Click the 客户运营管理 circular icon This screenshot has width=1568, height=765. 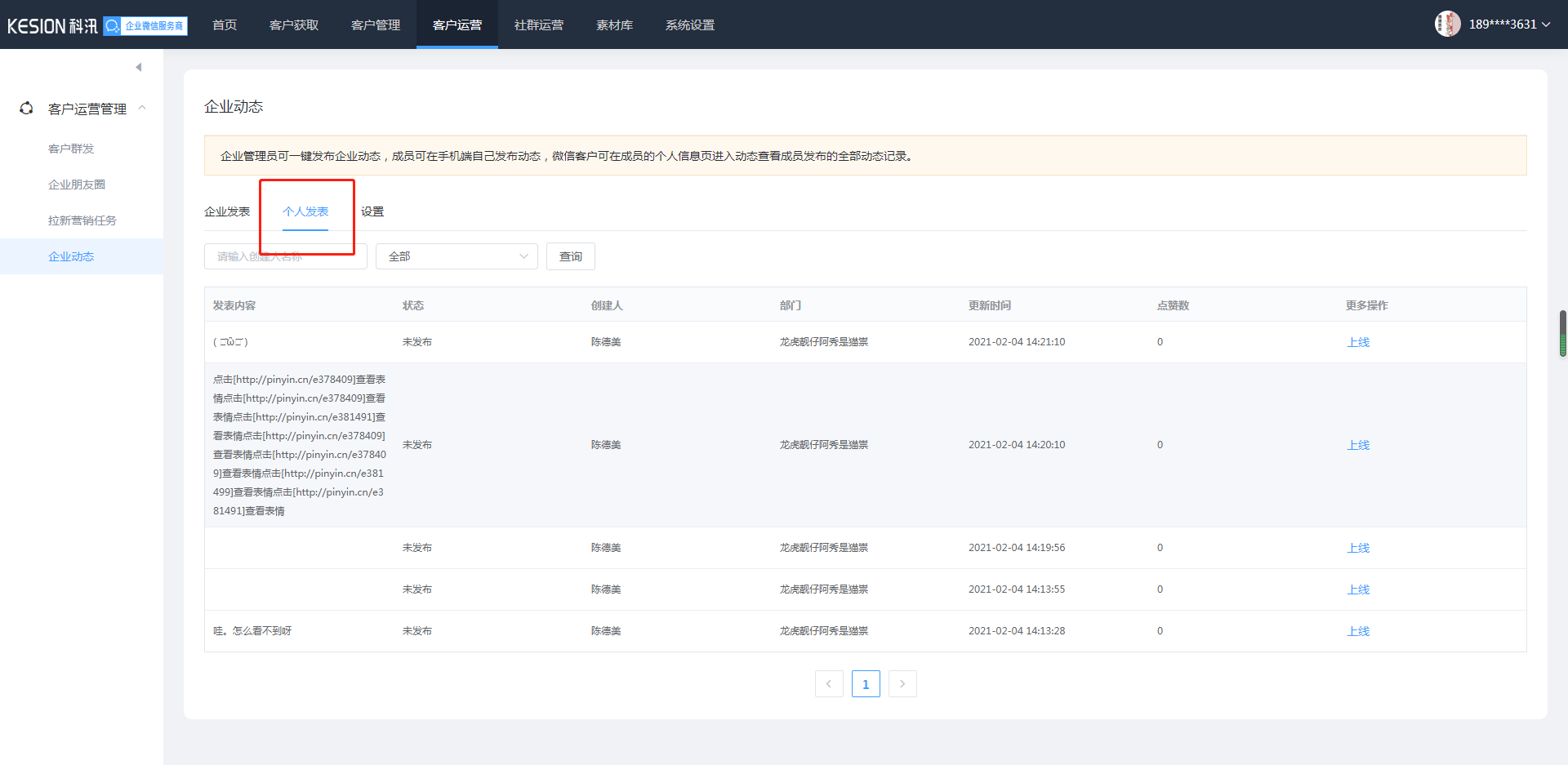(x=26, y=109)
